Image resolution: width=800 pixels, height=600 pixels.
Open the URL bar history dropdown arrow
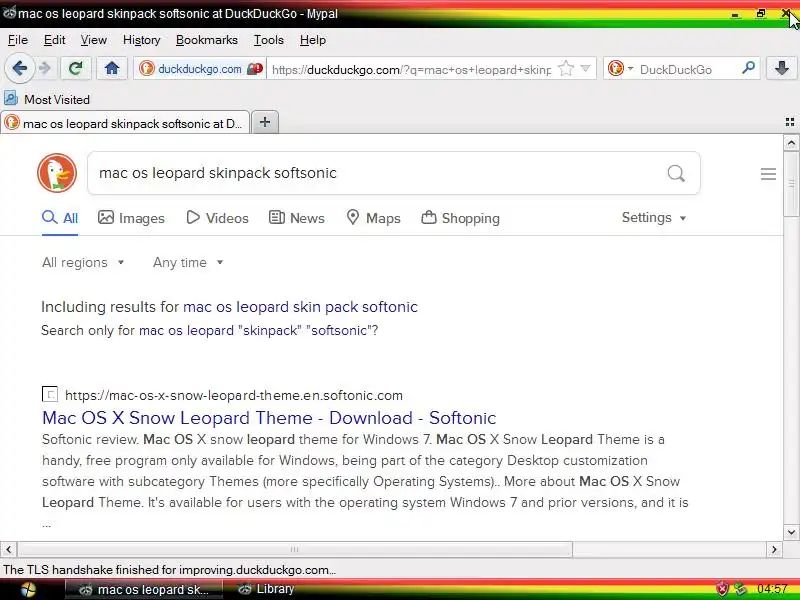[x=586, y=68]
